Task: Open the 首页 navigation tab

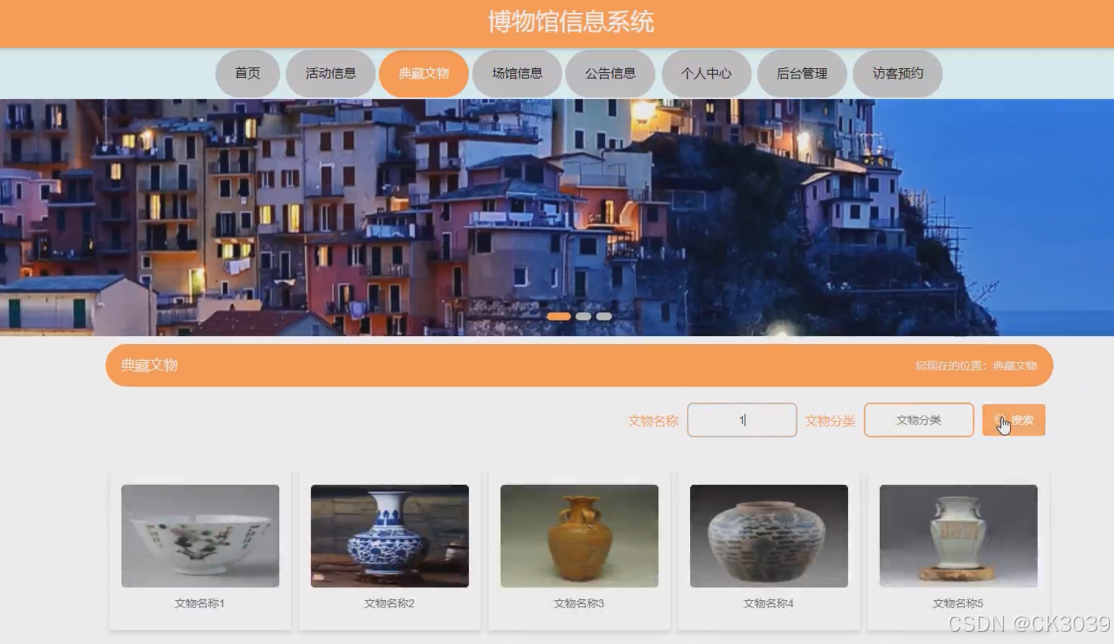Action: (246, 72)
